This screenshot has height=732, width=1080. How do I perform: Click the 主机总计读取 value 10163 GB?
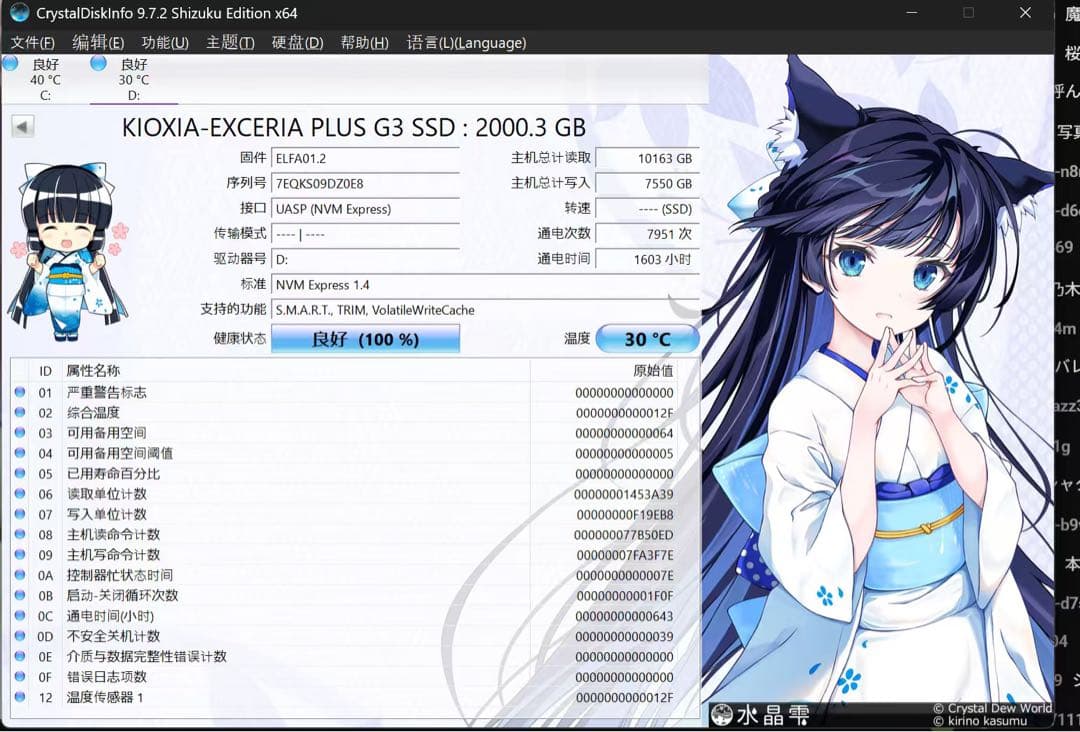pyautogui.click(x=647, y=158)
